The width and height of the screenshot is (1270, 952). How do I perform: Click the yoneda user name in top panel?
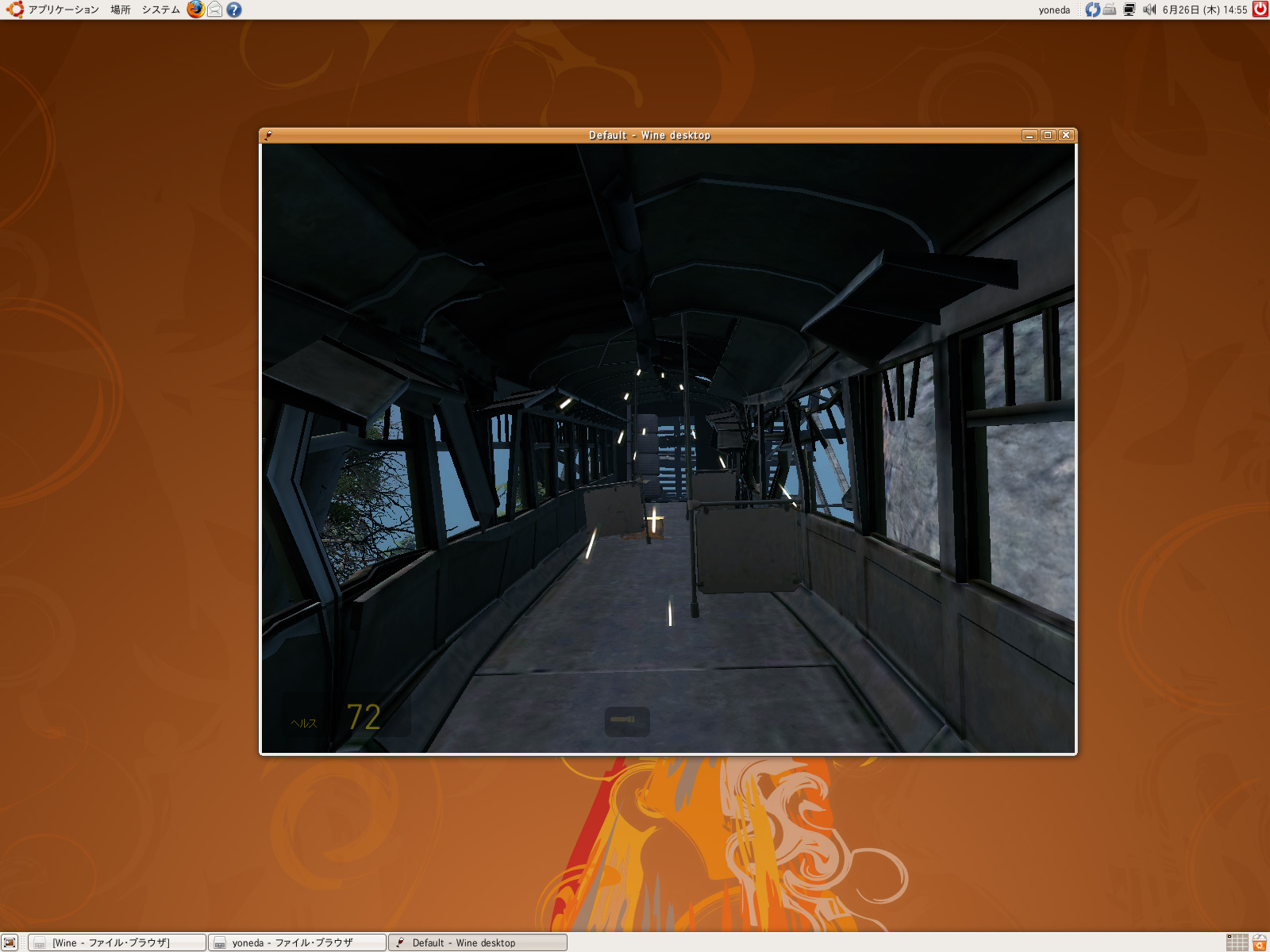tap(1054, 10)
